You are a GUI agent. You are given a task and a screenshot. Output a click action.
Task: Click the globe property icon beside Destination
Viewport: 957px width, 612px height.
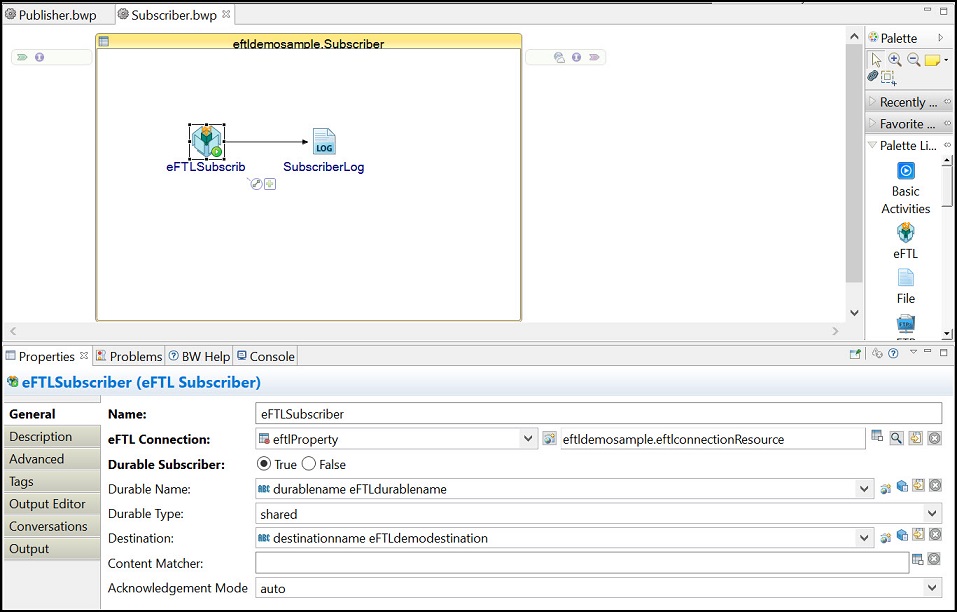(x=886, y=538)
